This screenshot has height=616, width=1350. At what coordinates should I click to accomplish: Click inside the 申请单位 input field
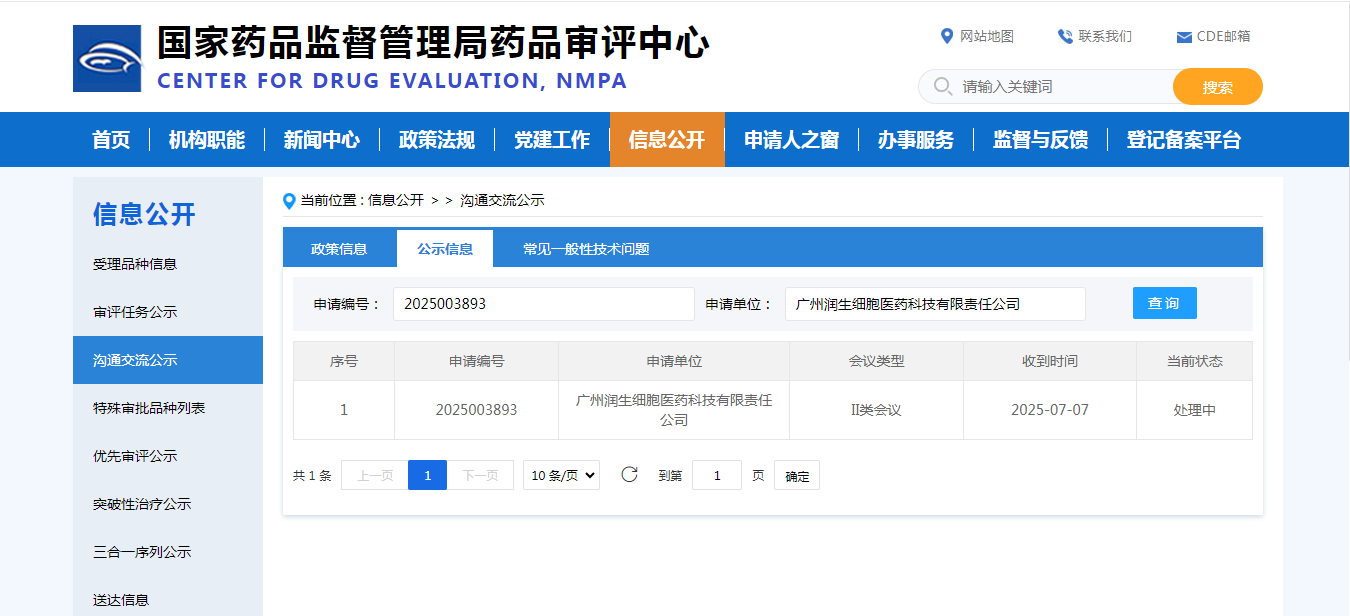935,303
